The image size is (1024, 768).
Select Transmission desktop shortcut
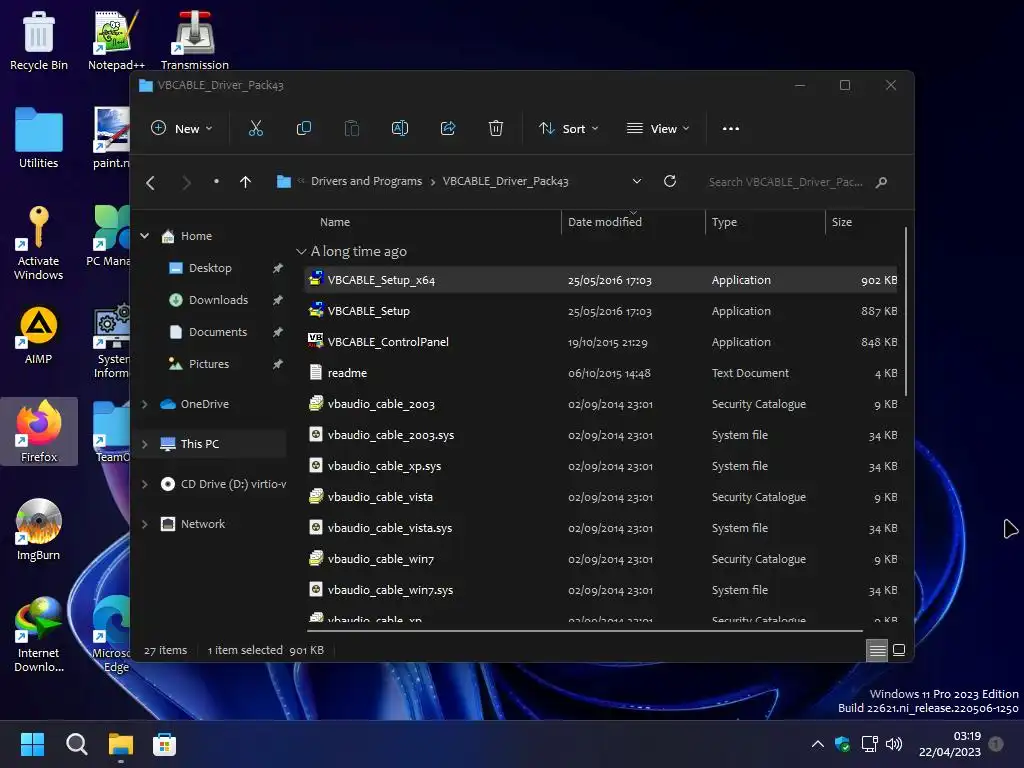[x=195, y=40]
